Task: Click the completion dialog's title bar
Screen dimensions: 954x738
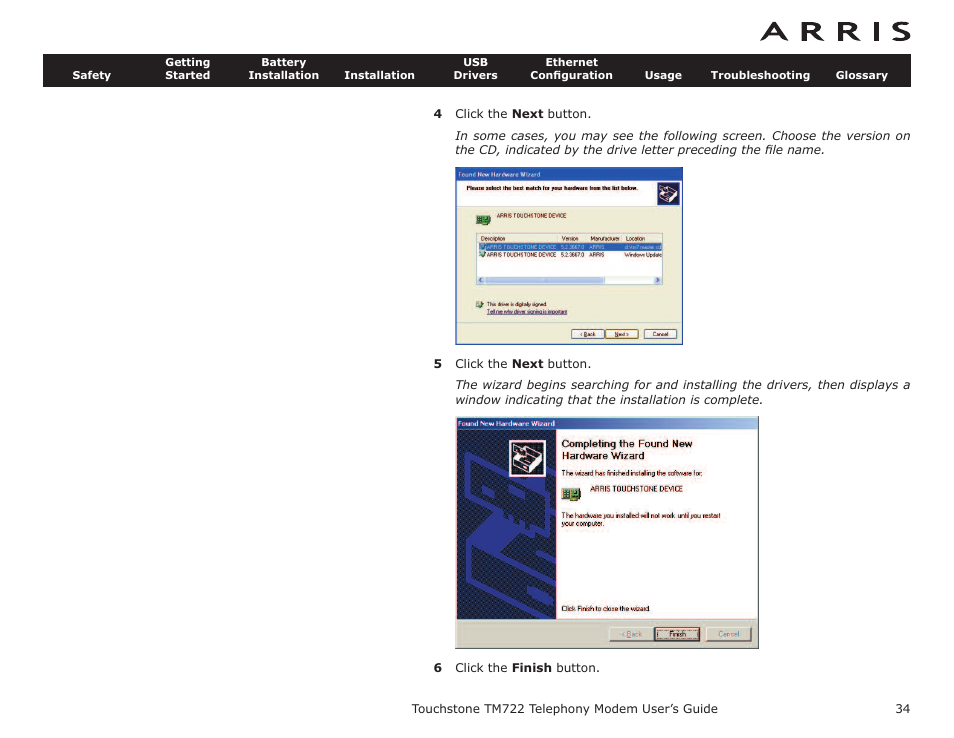Action: [607, 423]
